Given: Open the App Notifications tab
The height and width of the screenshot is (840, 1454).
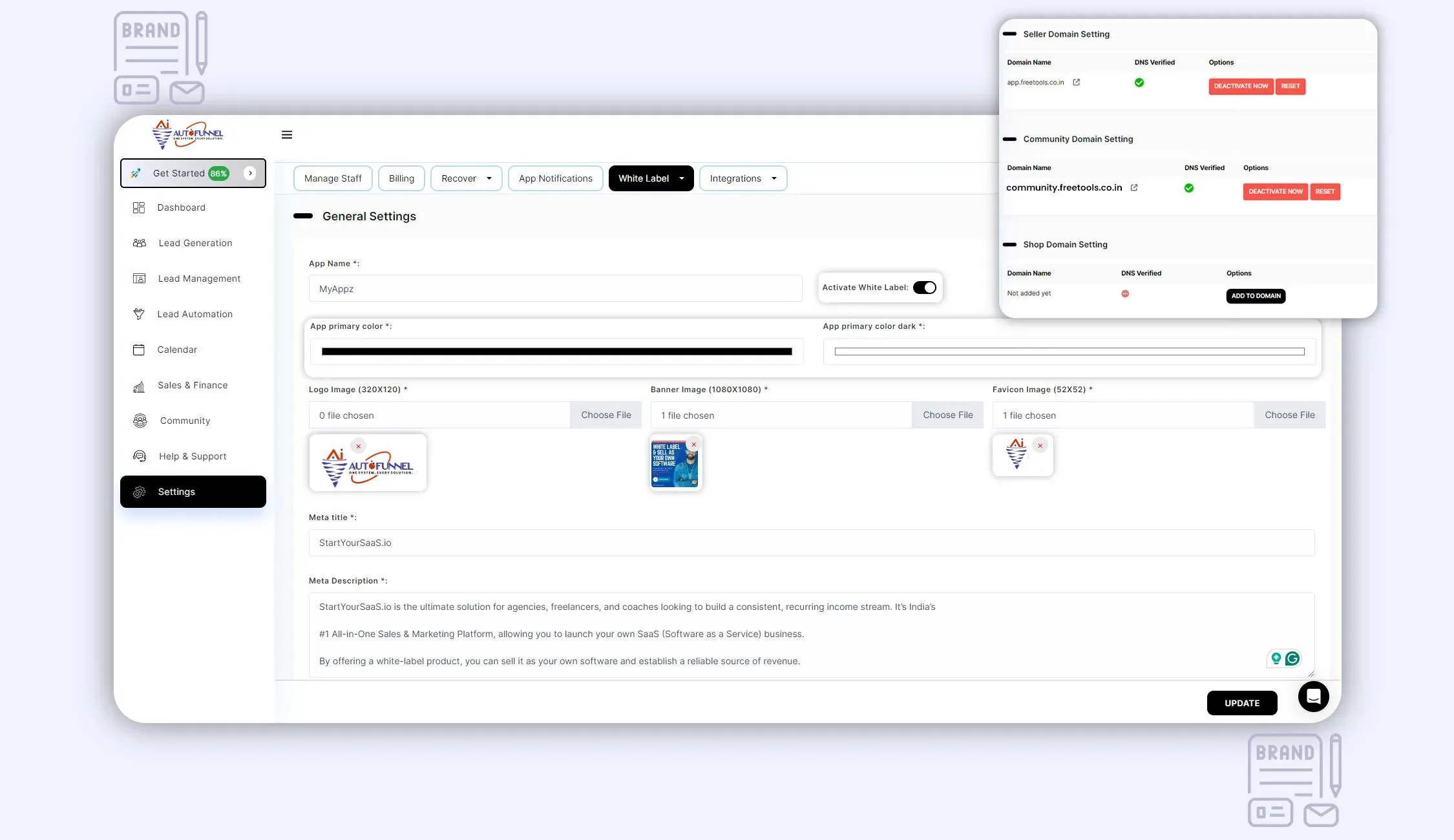Looking at the screenshot, I should pyautogui.click(x=556, y=178).
